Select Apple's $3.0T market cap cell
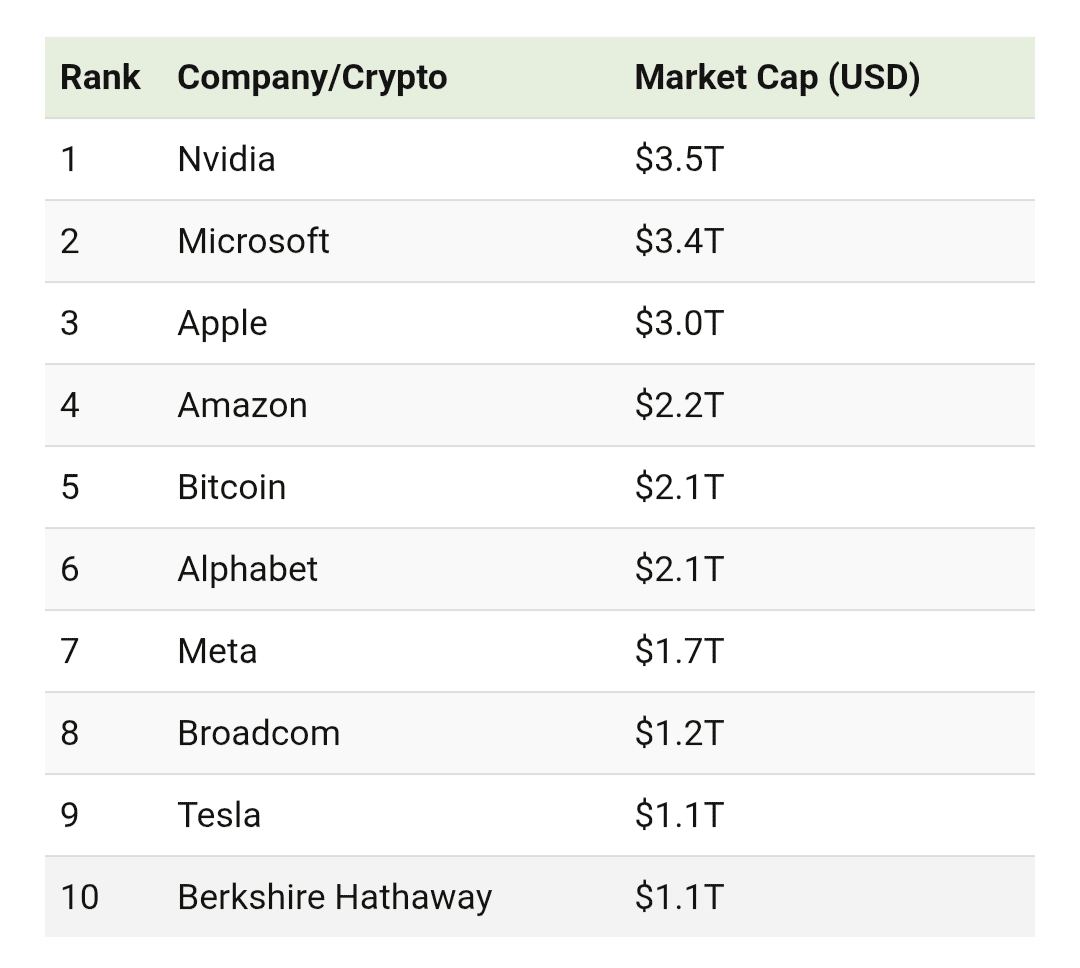 click(678, 324)
